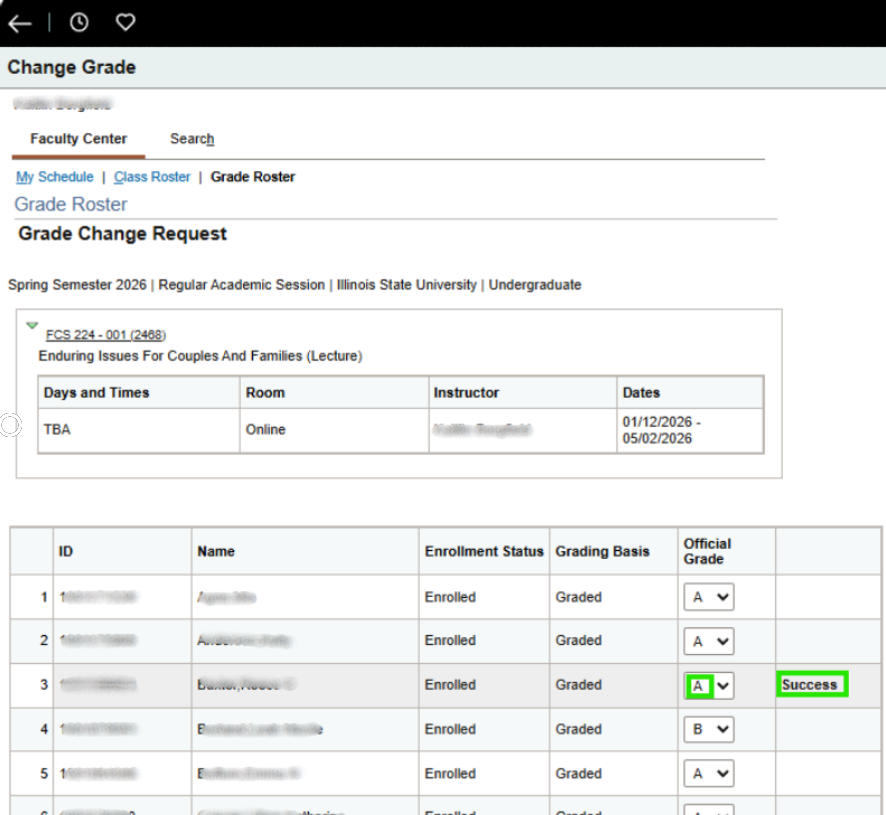Open the FCS 224 - 001 (2468) link
Screen dimensions: 886x815
pyautogui.click(x=106, y=335)
